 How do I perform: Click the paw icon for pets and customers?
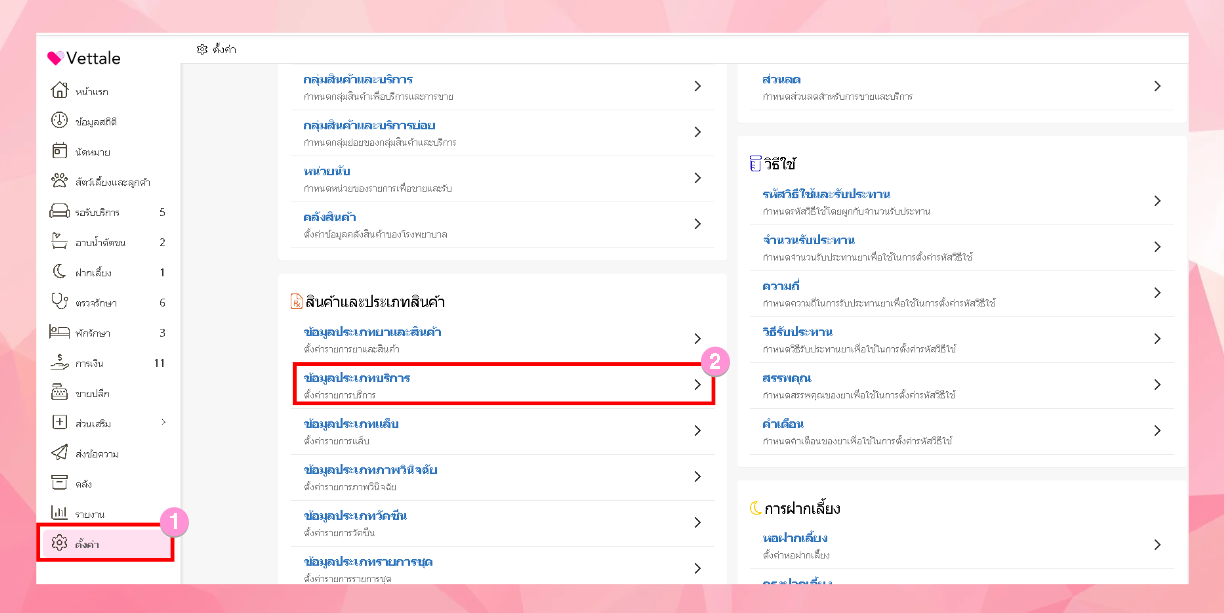(x=59, y=182)
